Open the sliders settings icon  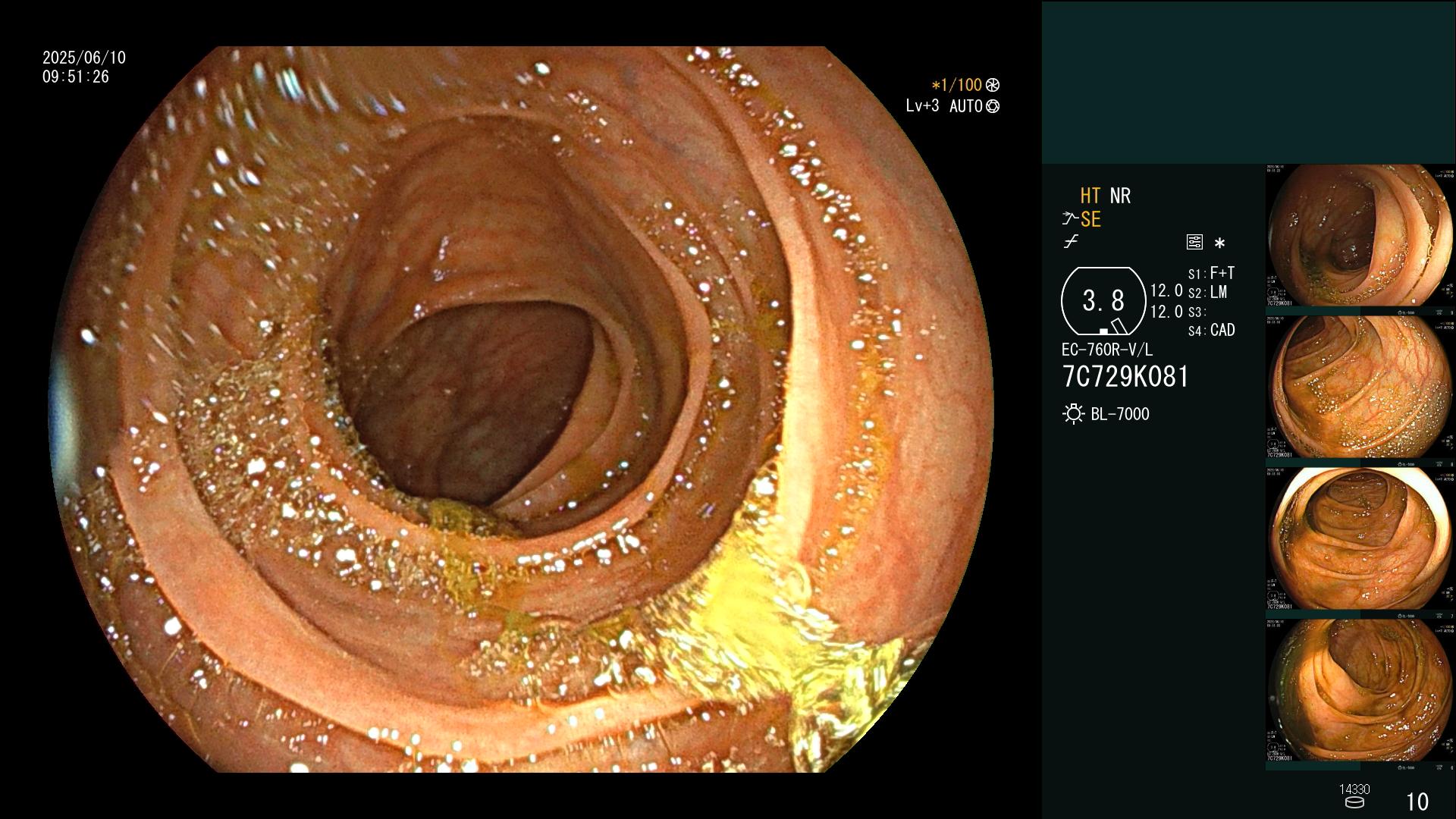[1194, 242]
